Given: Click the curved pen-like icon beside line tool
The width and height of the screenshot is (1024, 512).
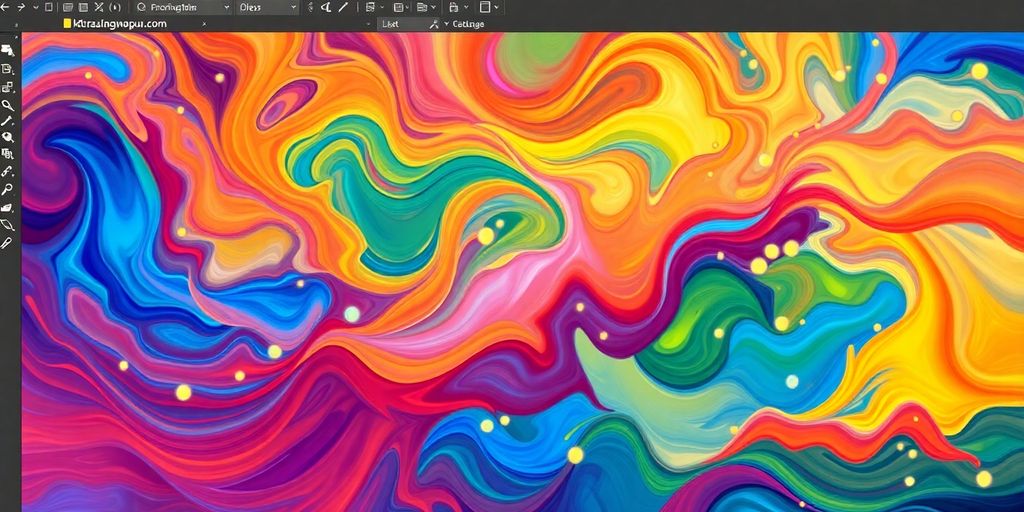Looking at the screenshot, I should 325,7.
